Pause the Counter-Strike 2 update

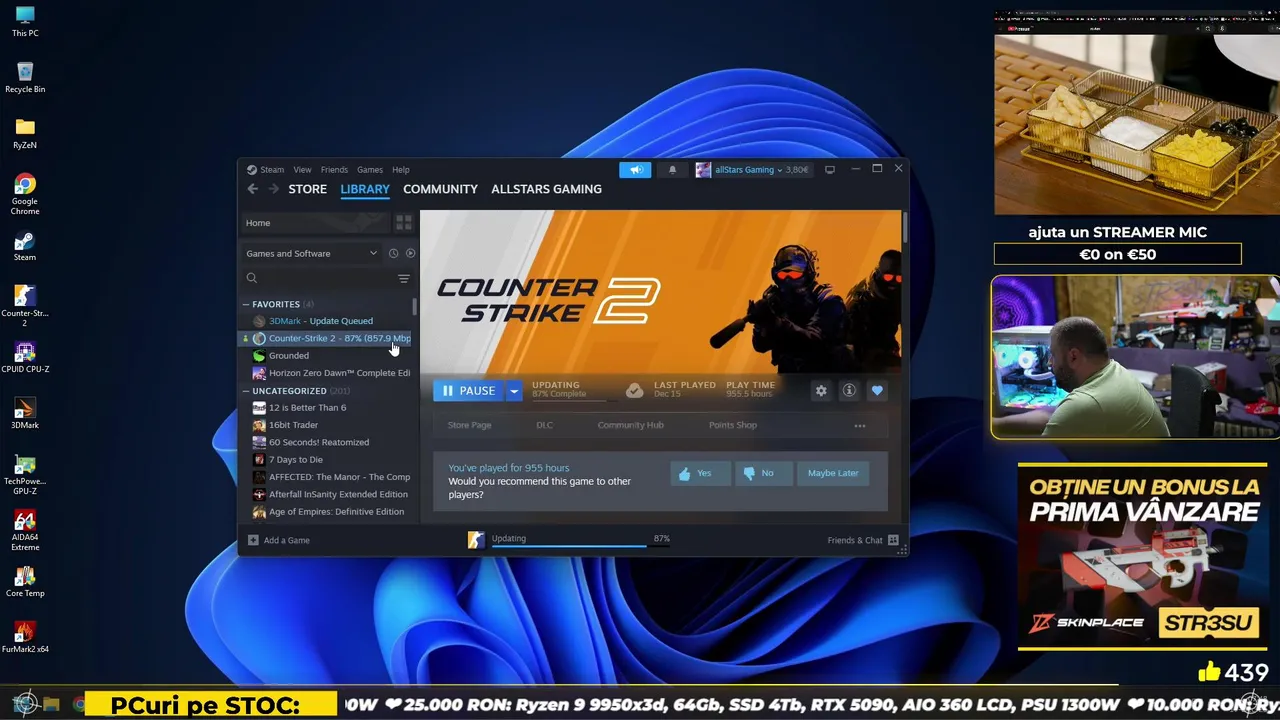pos(469,391)
